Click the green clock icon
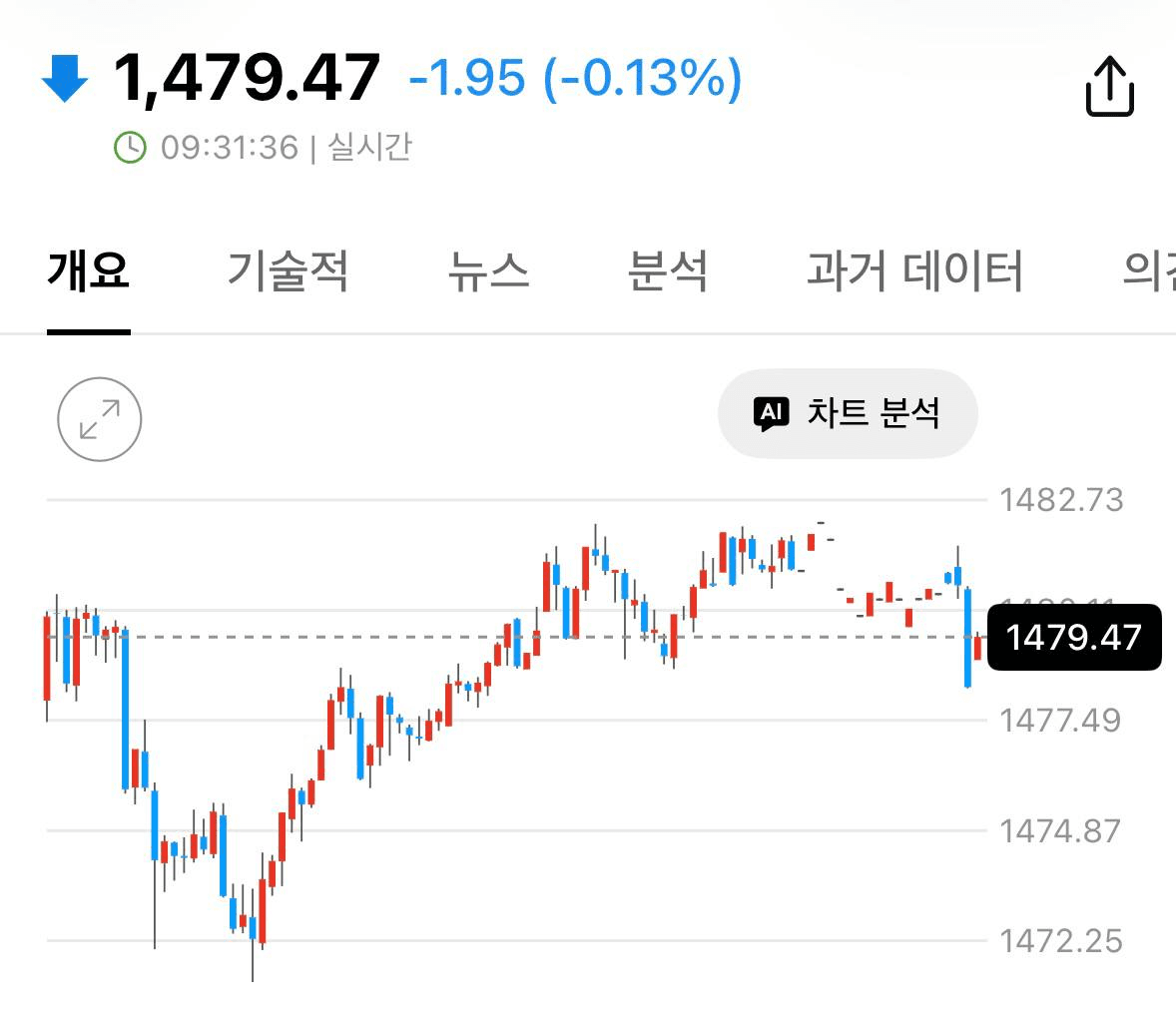This screenshot has width=1176, height=1019. pyautogui.click(x=130, y=147)
